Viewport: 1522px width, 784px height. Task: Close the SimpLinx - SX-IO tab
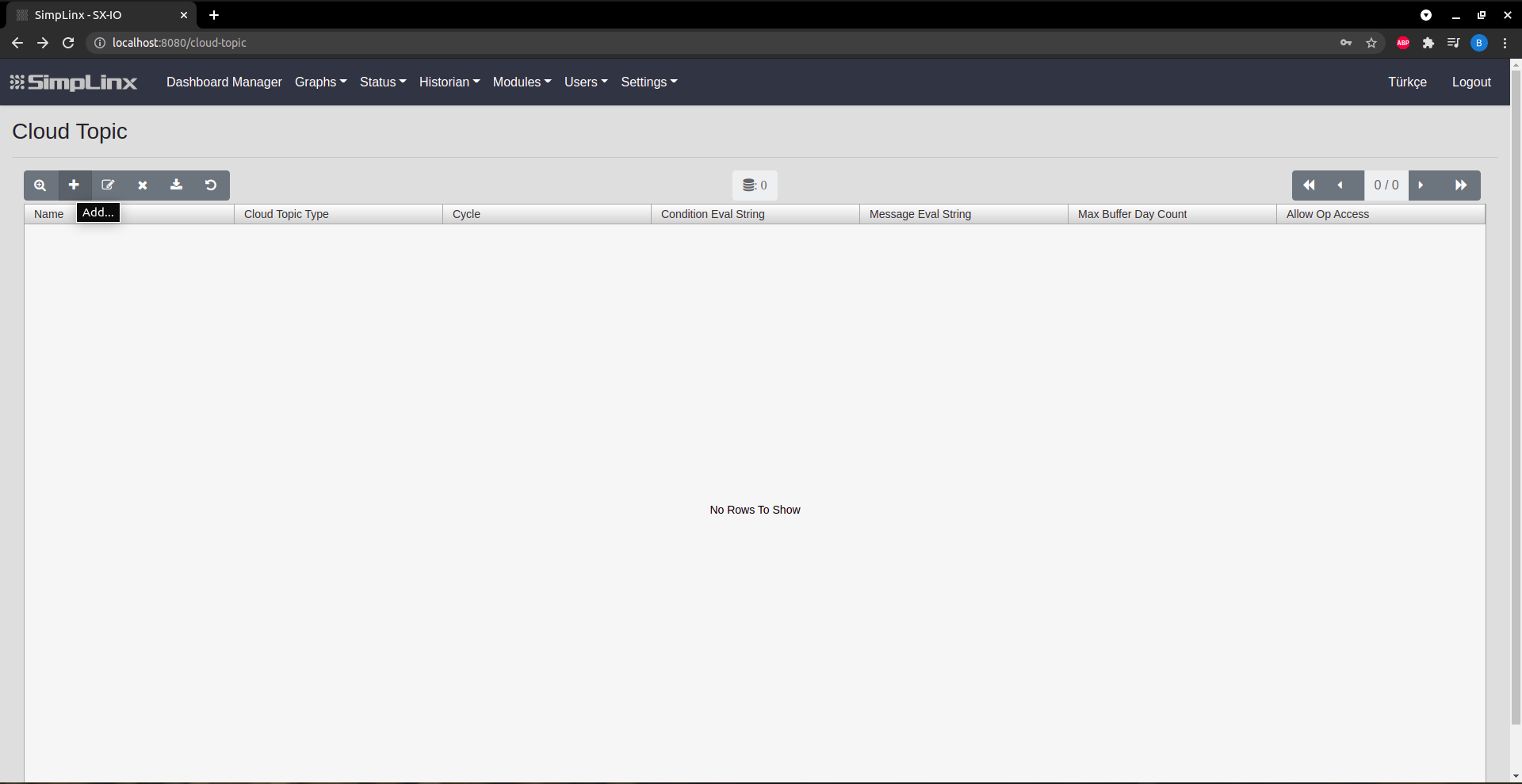coord(184,15)
